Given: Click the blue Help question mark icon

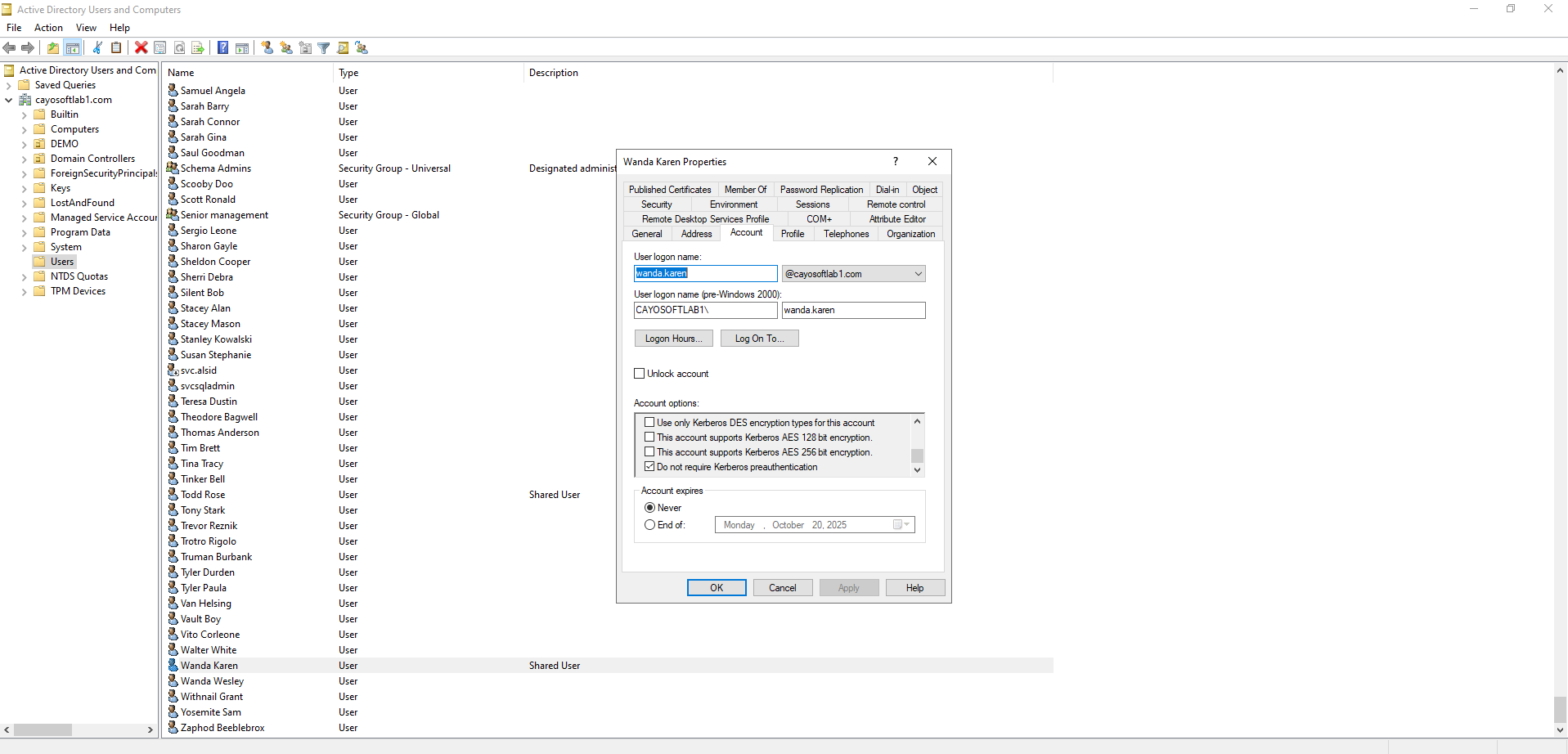Looking at the screenshot, I should click(x=222, y=47).
